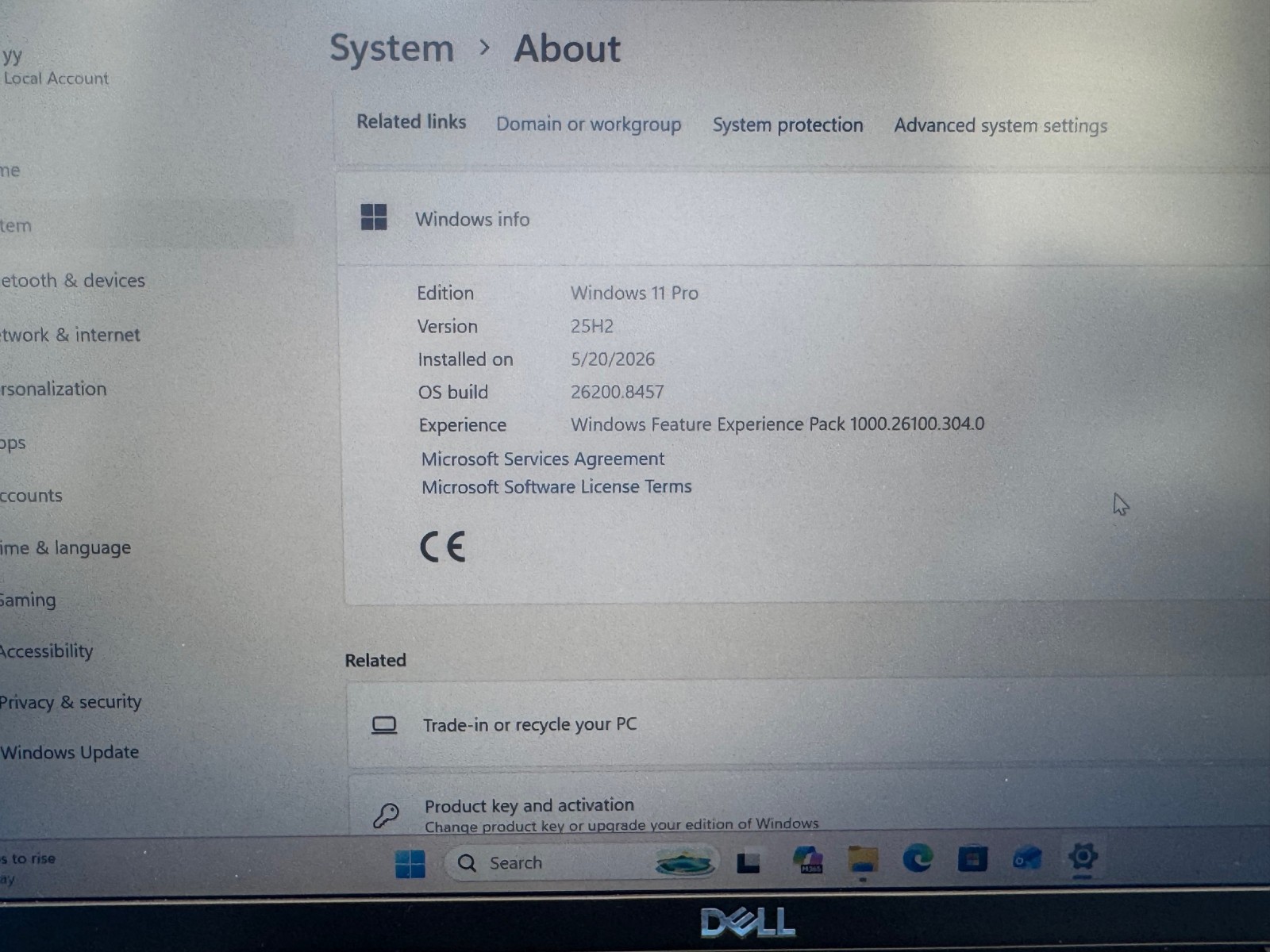
Task: Open System protection link
Action: click(787, 125)
